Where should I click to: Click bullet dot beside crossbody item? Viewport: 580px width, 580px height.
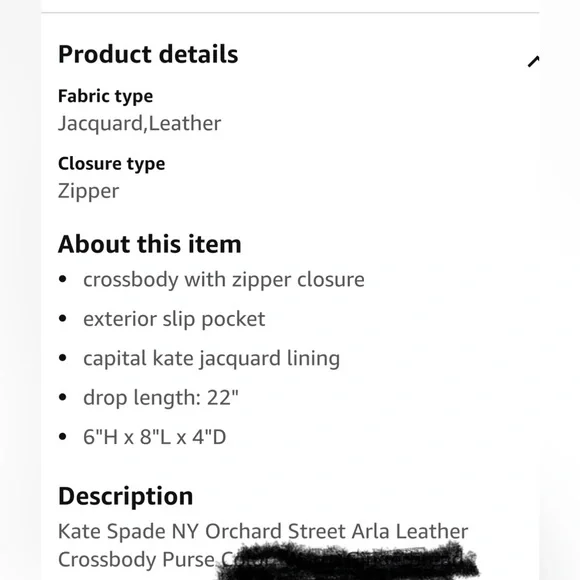pos(63,279)
